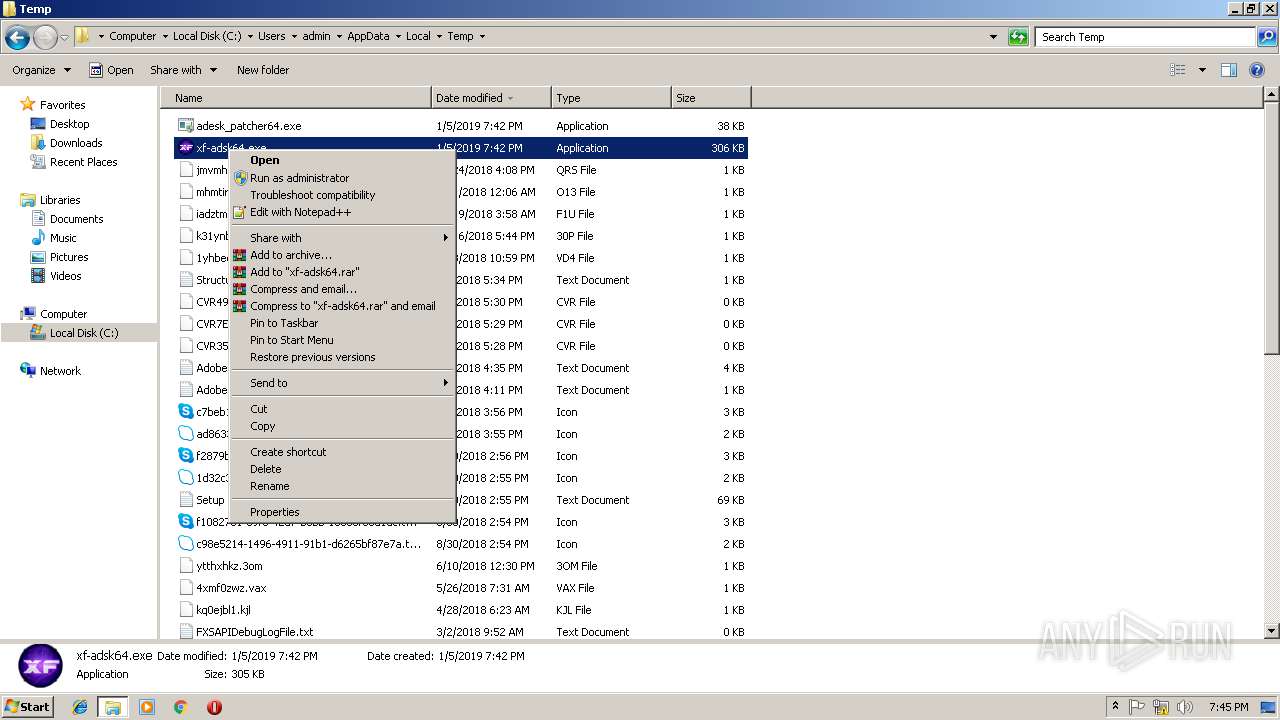Open the Change your view icon
The width and height of the screenshot is (1280, 720).
(1178, 70)
